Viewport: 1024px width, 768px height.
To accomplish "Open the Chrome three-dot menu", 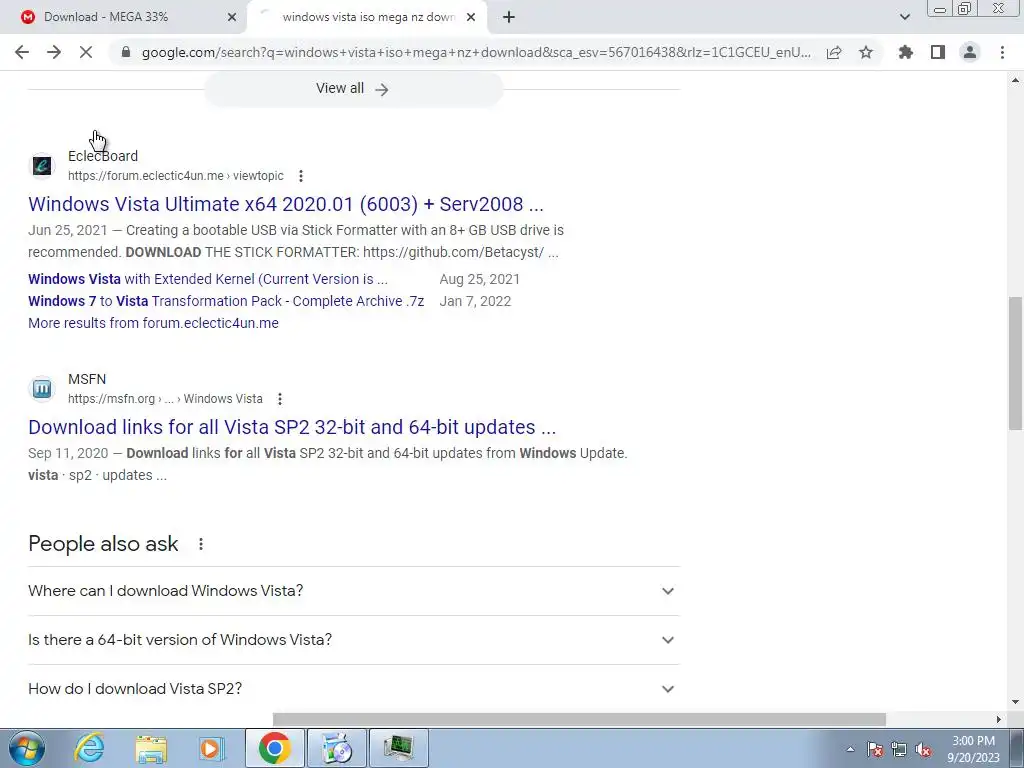I will pos(1002,52).
